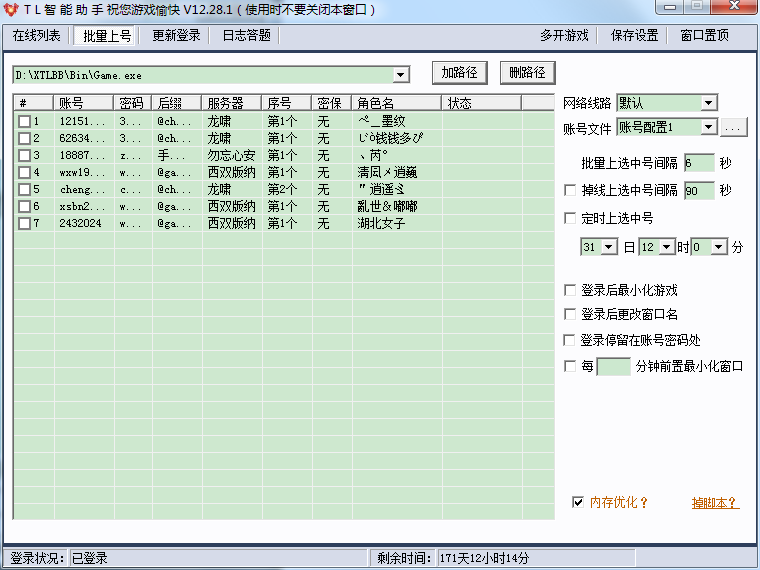
Task: Toggle 每...分钟前置最小化窗口 checkbox
Action: pos(570,366)
